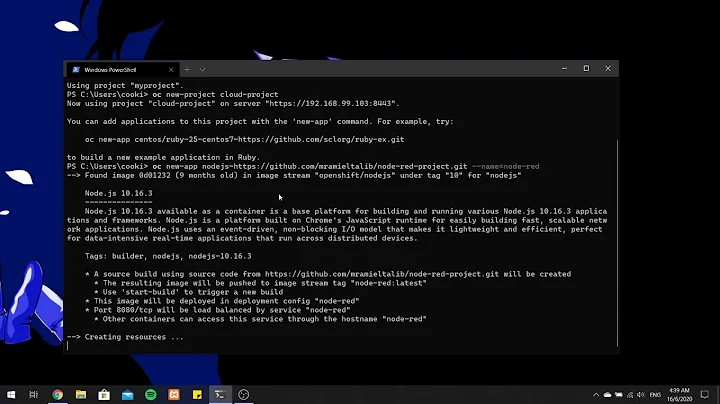Click the terminal vertical scrollbar

point(617,243)
